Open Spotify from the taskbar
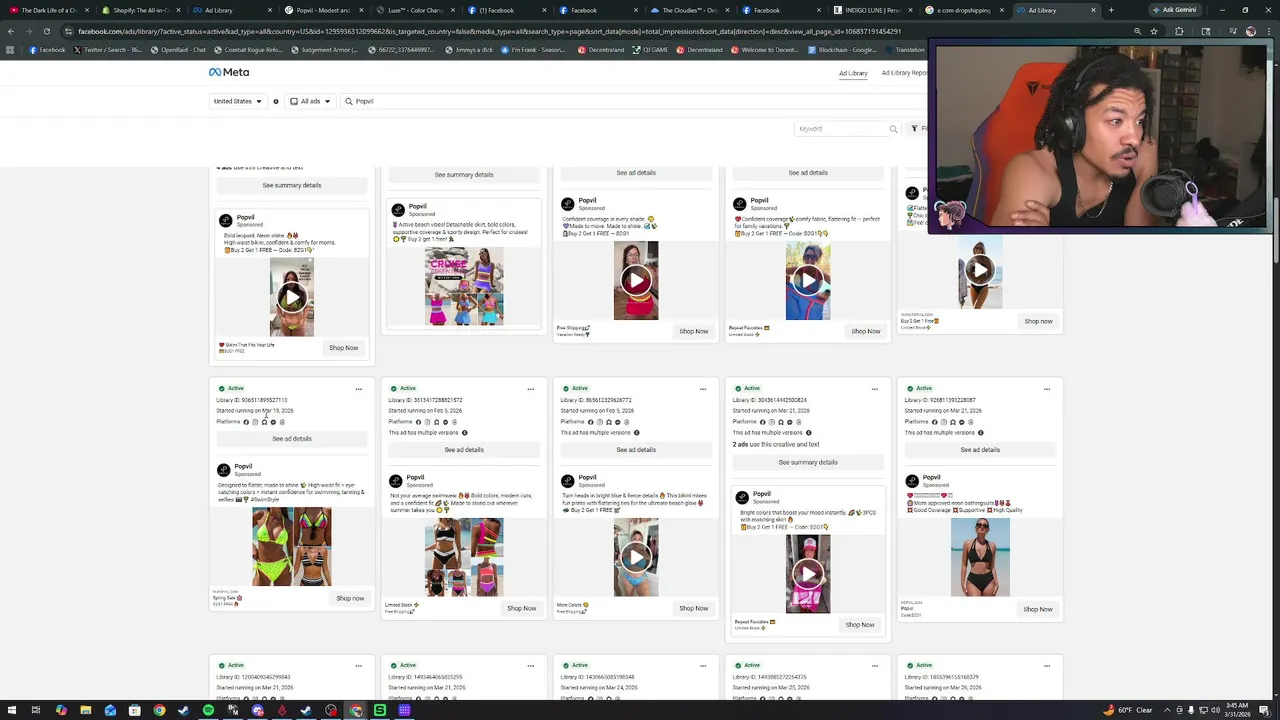 (x=208, y=710)
